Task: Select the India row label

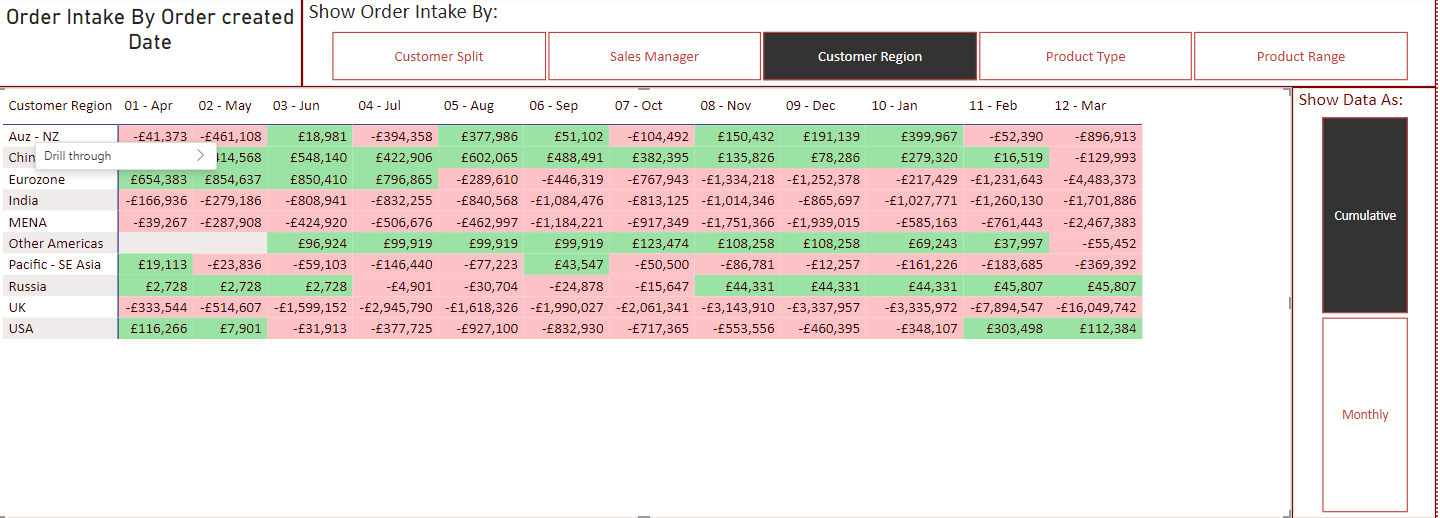Action: point(22,201)
